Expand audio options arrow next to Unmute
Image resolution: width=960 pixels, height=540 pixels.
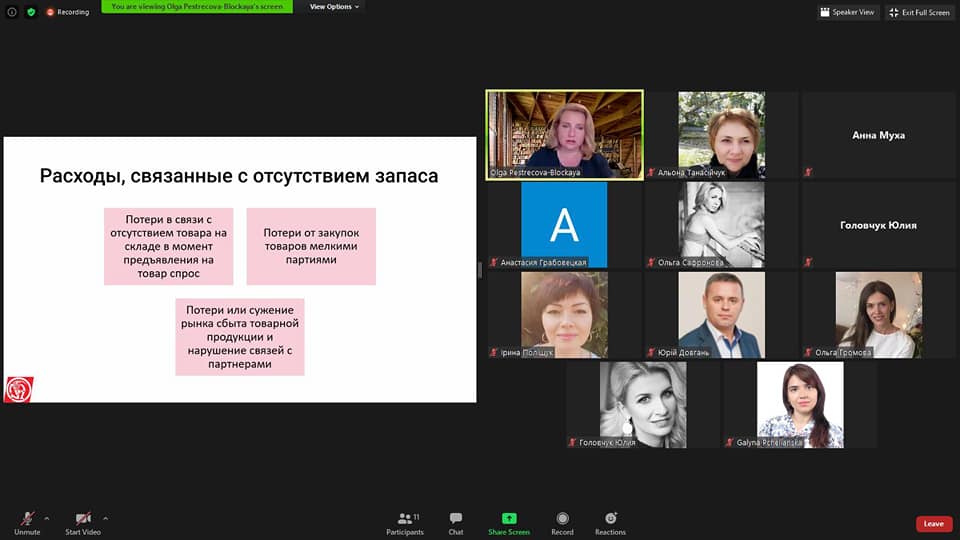[47, 518]
